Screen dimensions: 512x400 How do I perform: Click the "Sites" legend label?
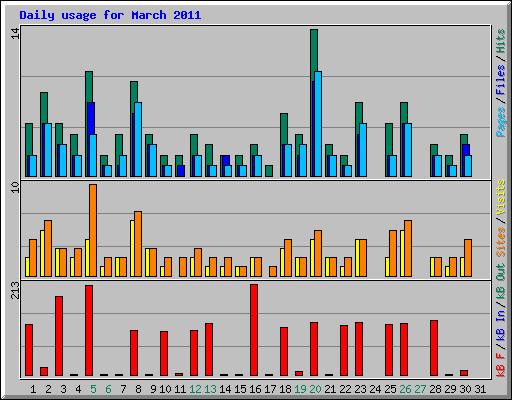pos(501,242)
